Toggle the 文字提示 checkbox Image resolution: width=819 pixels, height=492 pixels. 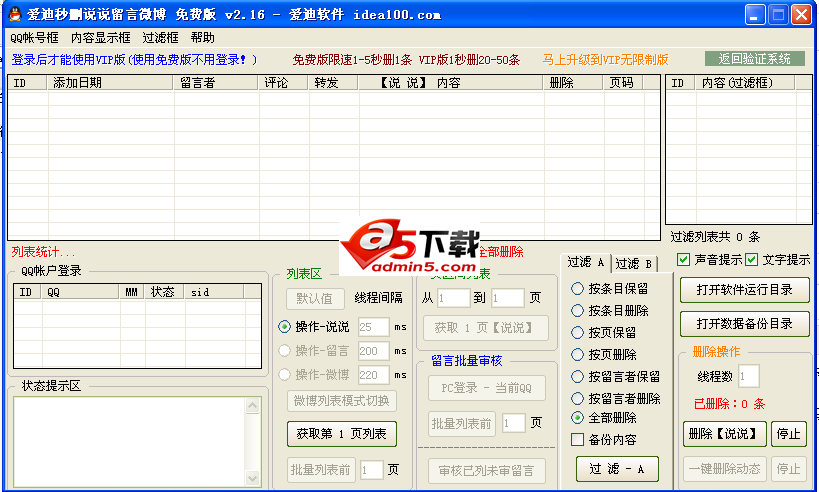coord(751,260)
